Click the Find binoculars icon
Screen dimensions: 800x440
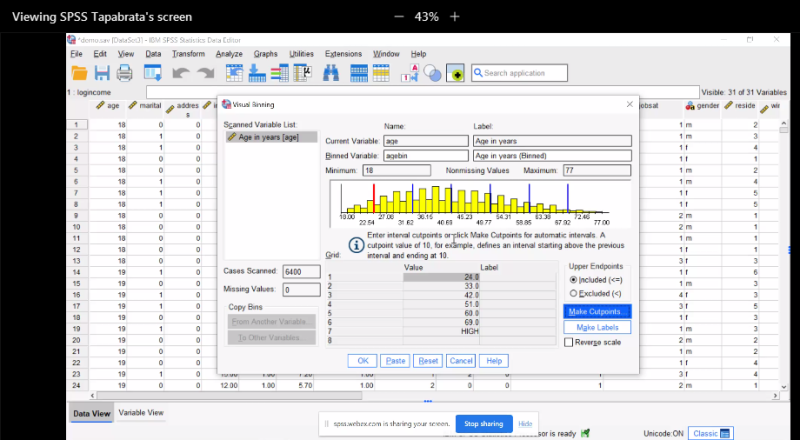tap(332, 73)
